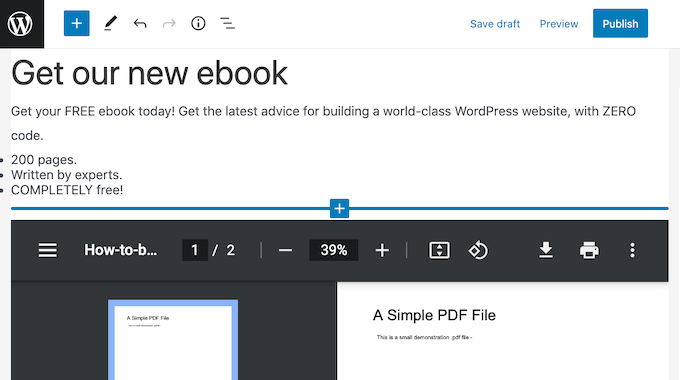Fit PDF to page
This screenshot has height=380, width=680.
[439, 250]
